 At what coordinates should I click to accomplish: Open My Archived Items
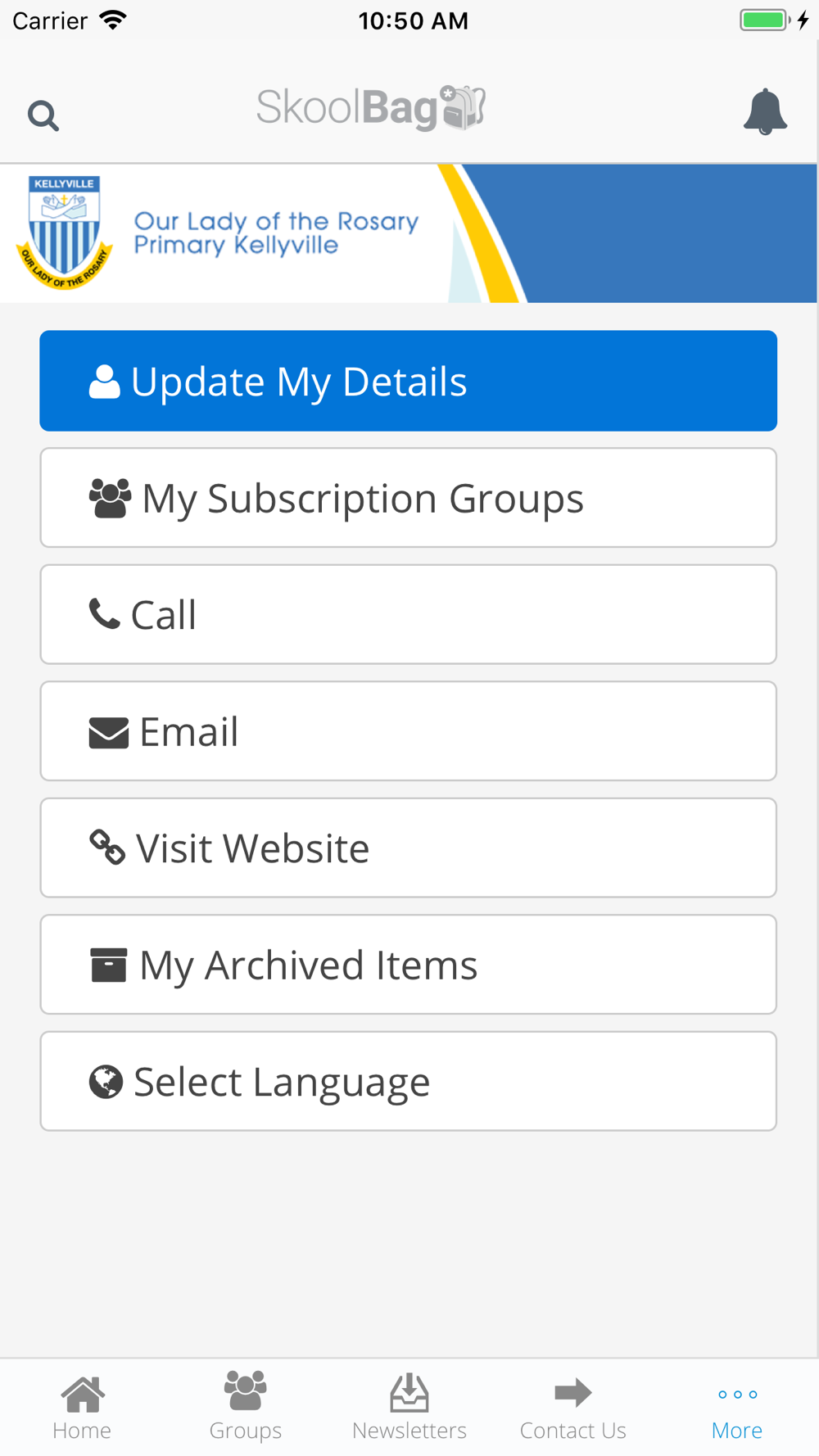click(x=408, y=965)
